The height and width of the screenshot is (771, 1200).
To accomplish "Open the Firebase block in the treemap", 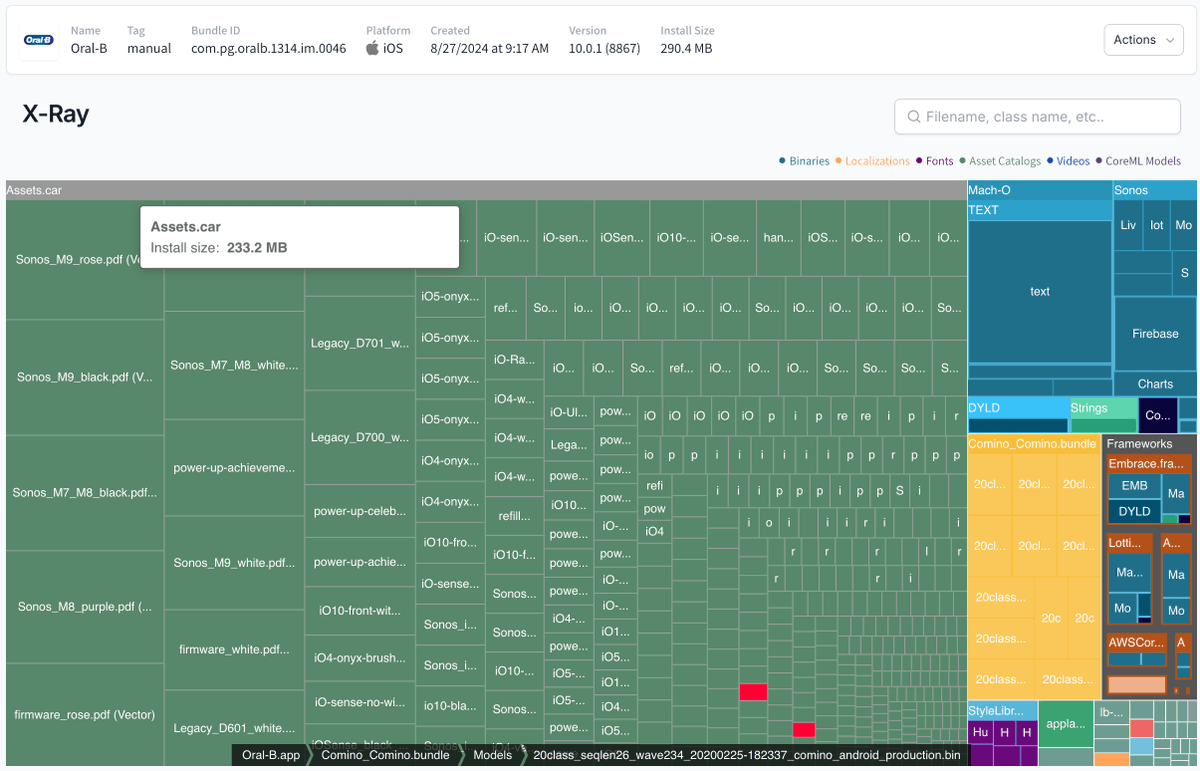I will pos(1155,334).
